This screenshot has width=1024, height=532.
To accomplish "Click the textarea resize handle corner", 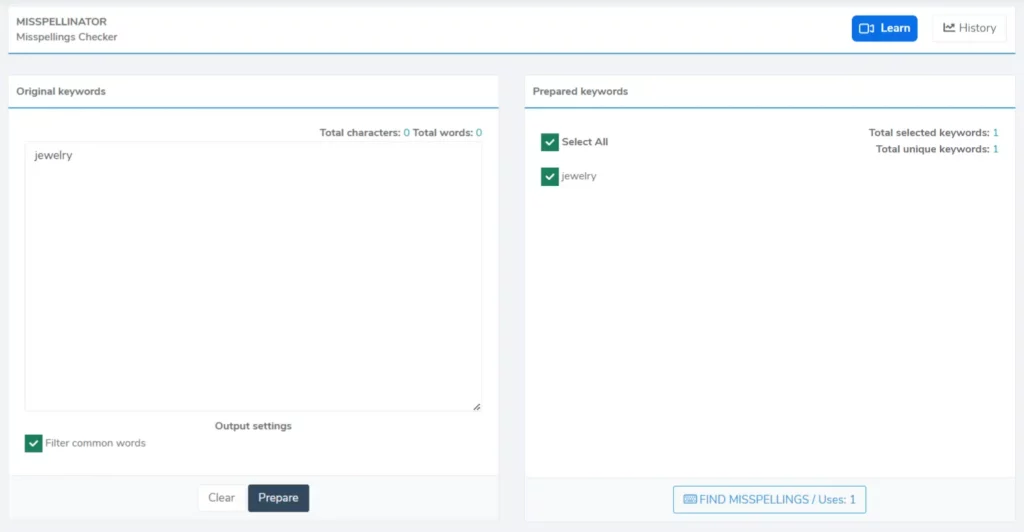I will [x=476, y=405].
